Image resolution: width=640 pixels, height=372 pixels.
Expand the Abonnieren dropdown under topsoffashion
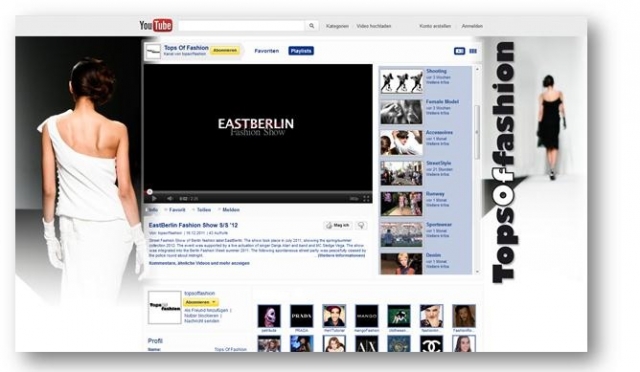coord(201,303)
